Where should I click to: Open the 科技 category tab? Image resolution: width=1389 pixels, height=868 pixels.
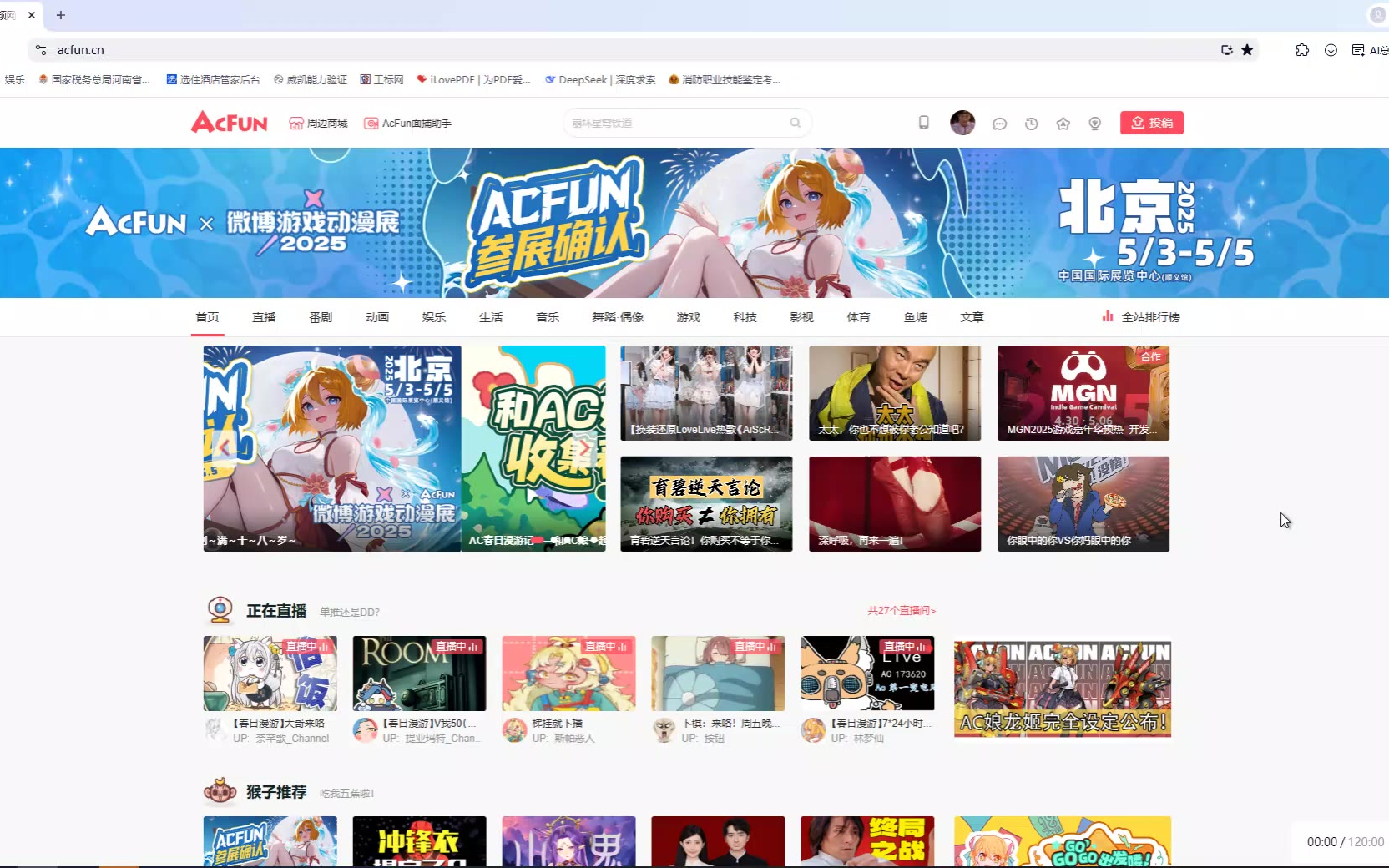point(745,317)
